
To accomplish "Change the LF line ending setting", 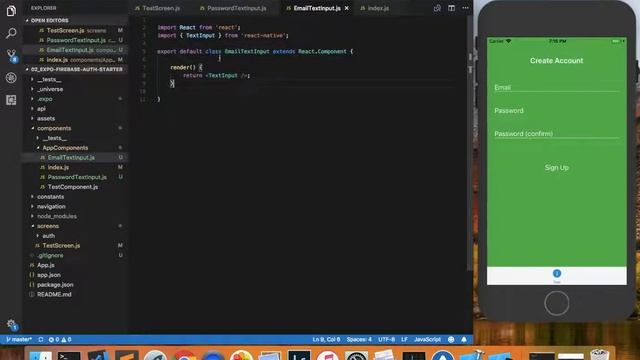I will (404, 340).
